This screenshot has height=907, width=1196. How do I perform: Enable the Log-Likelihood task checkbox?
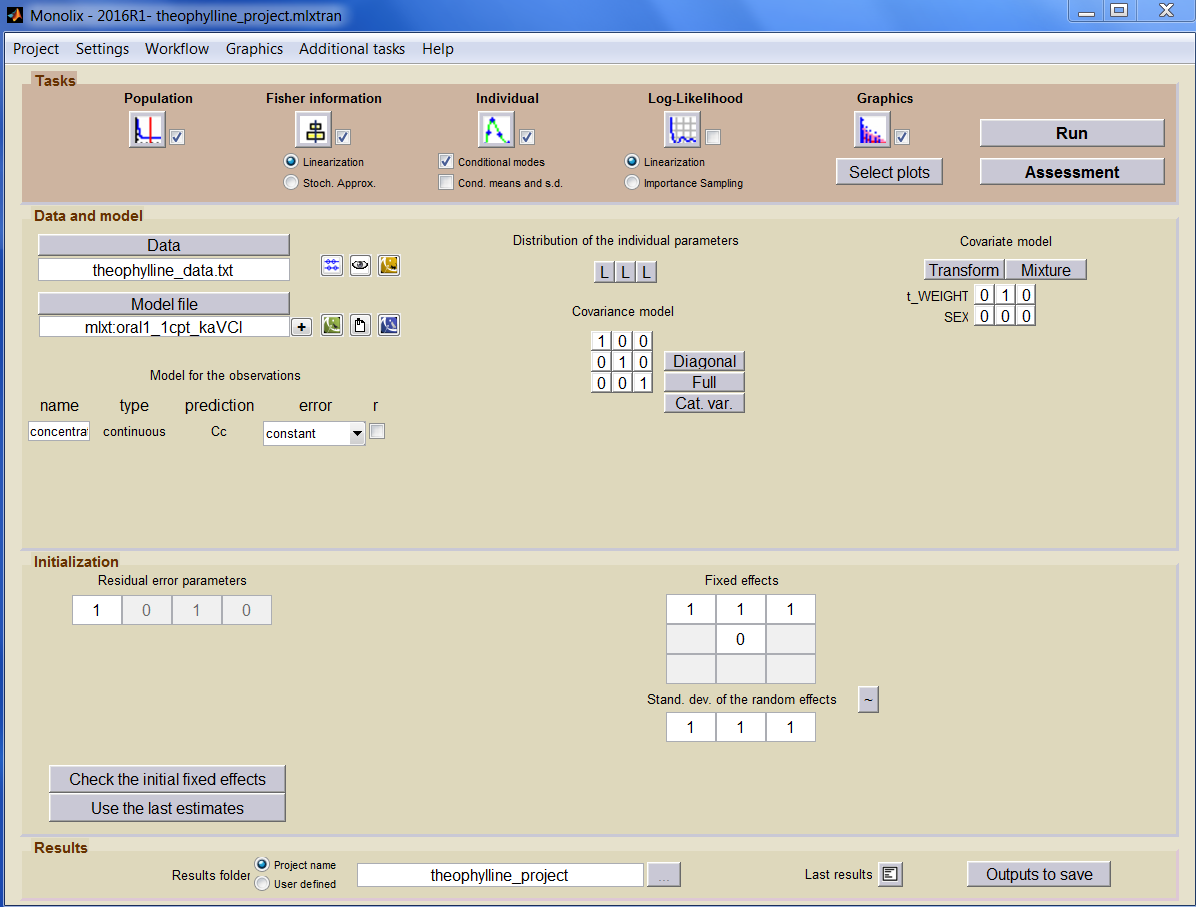click(x=713, y=138)
